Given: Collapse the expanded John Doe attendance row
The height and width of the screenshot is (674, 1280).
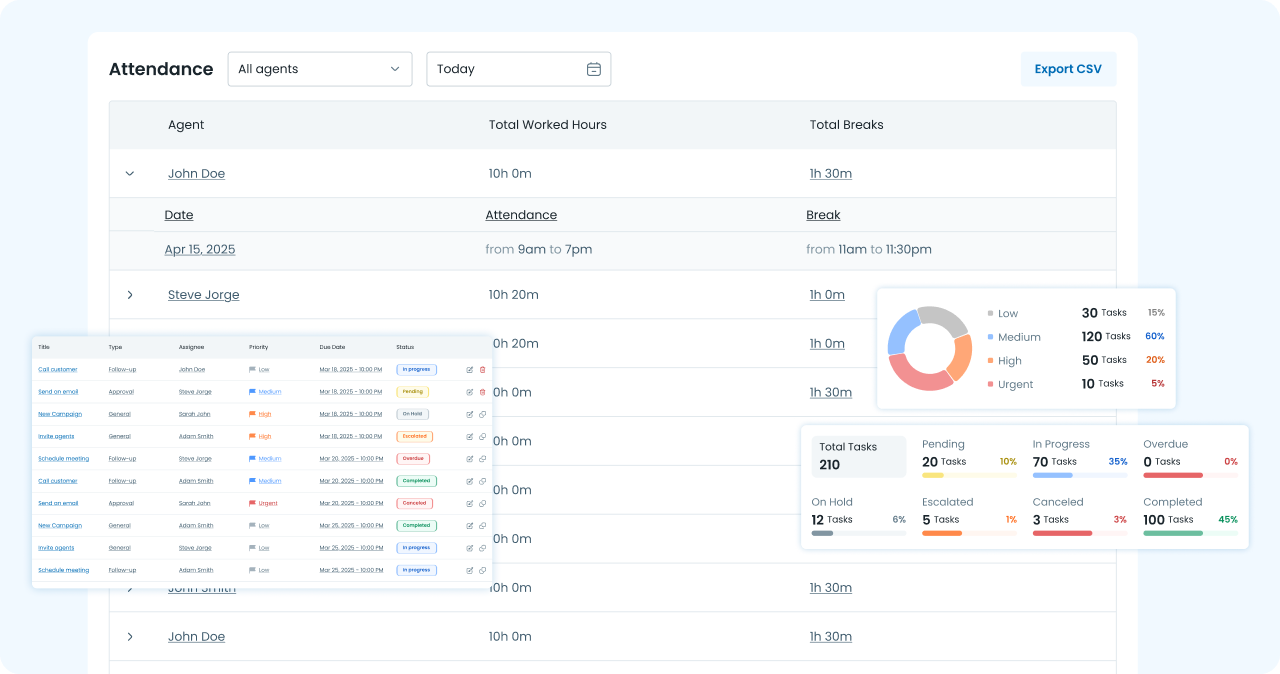Looking at the screenshot, I should 130,174.
